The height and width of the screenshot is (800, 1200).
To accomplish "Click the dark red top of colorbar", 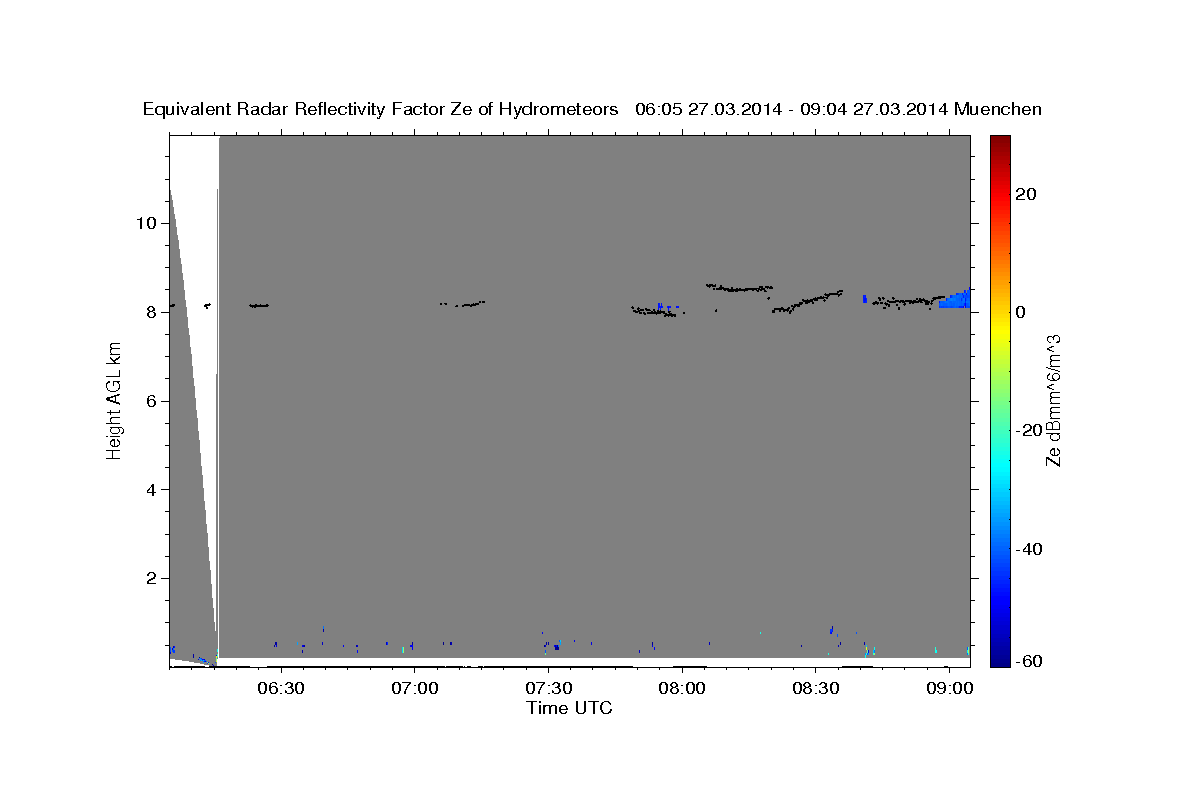I will point(1000,143).
